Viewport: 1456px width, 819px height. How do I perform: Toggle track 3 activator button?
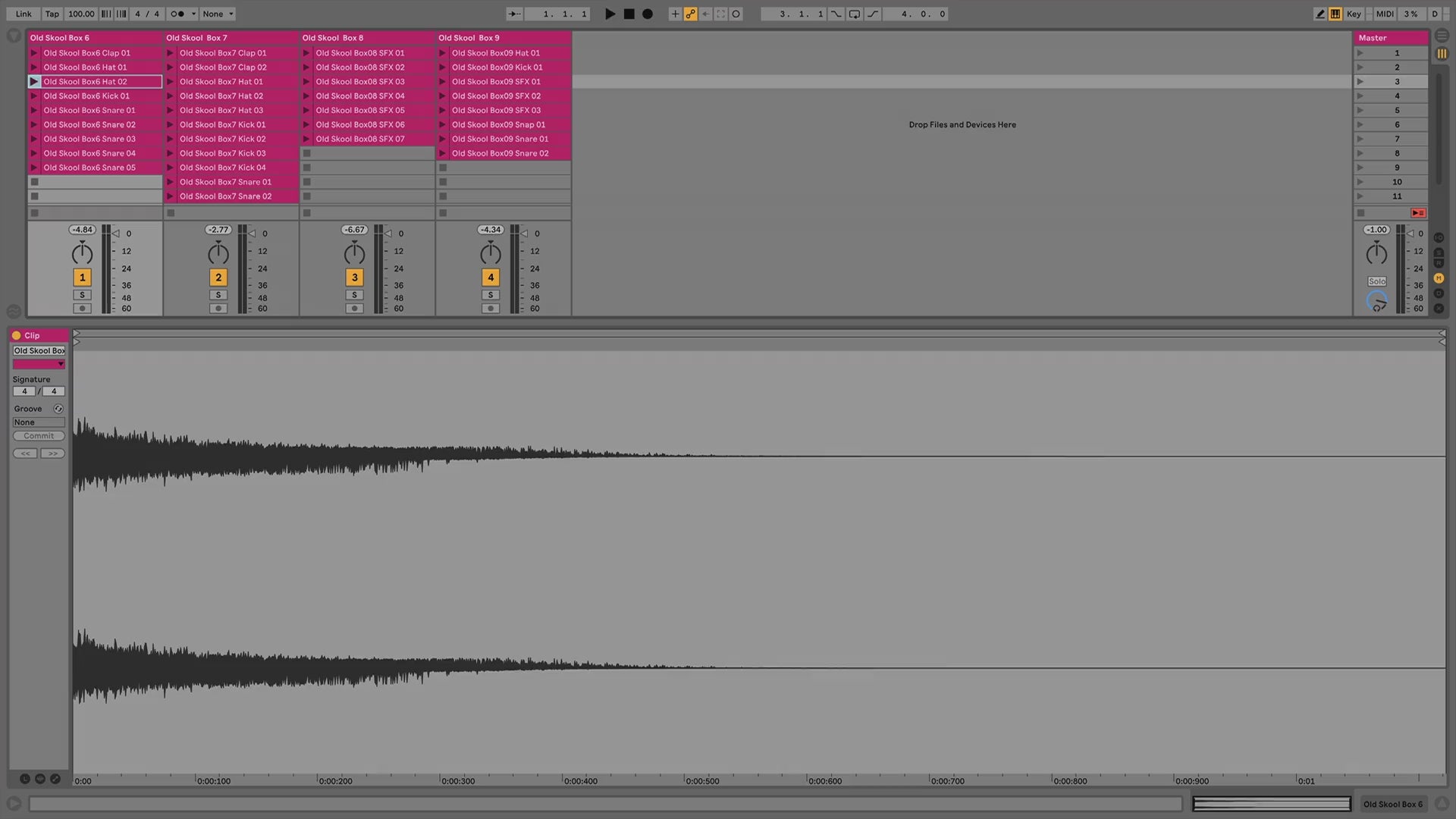354,278
